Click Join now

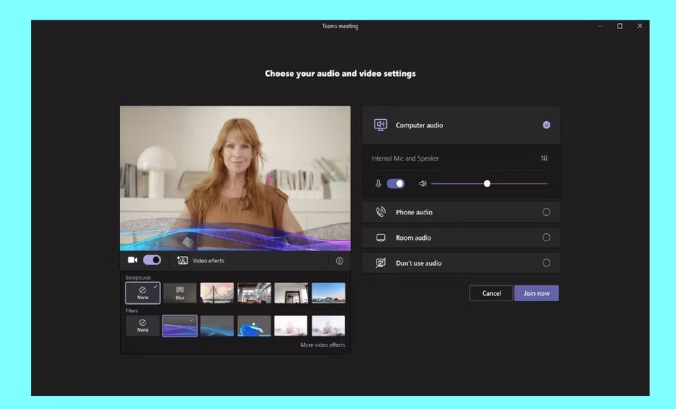(x=536, y=293)
